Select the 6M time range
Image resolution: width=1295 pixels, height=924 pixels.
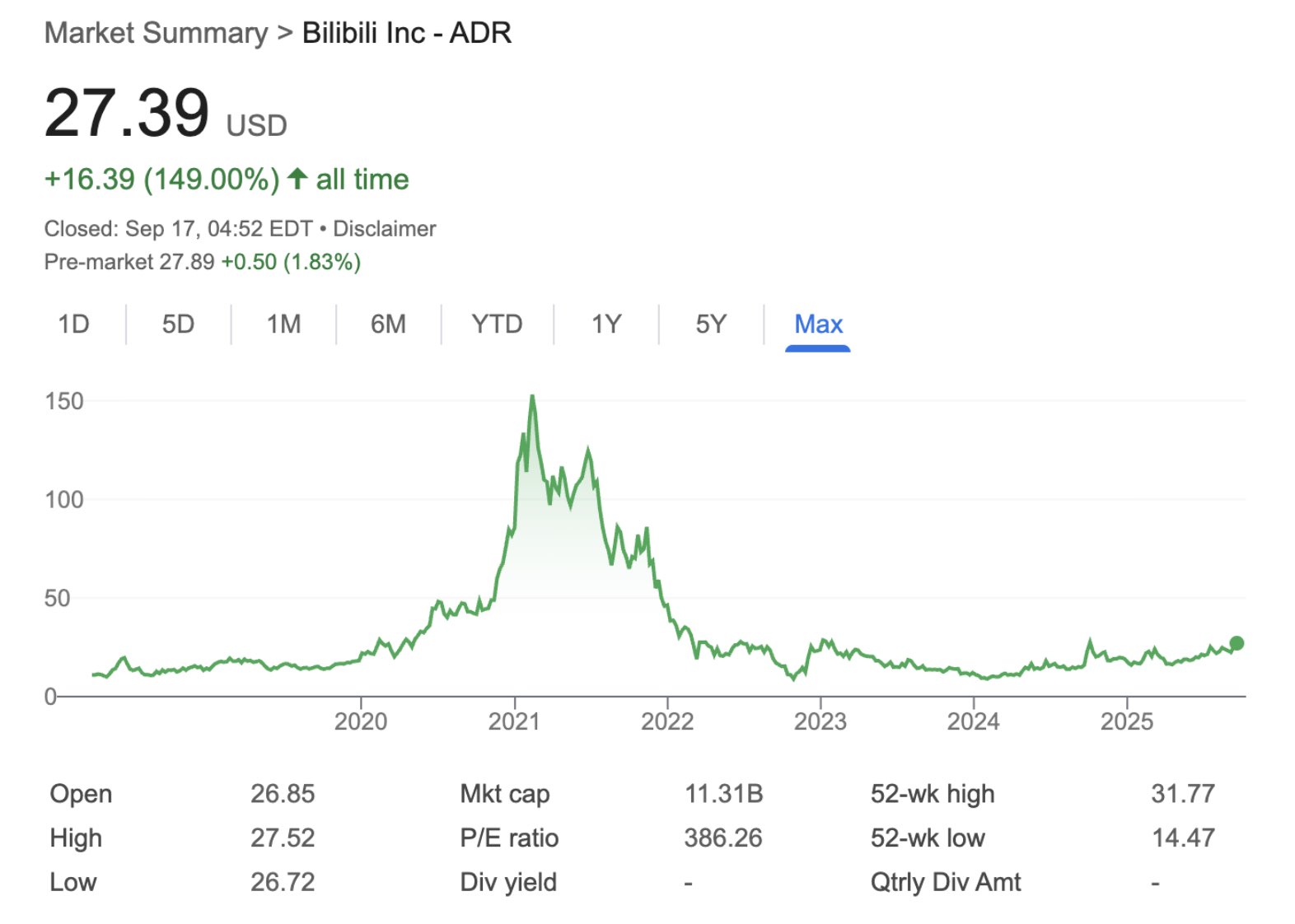click(x=388, y=324)
